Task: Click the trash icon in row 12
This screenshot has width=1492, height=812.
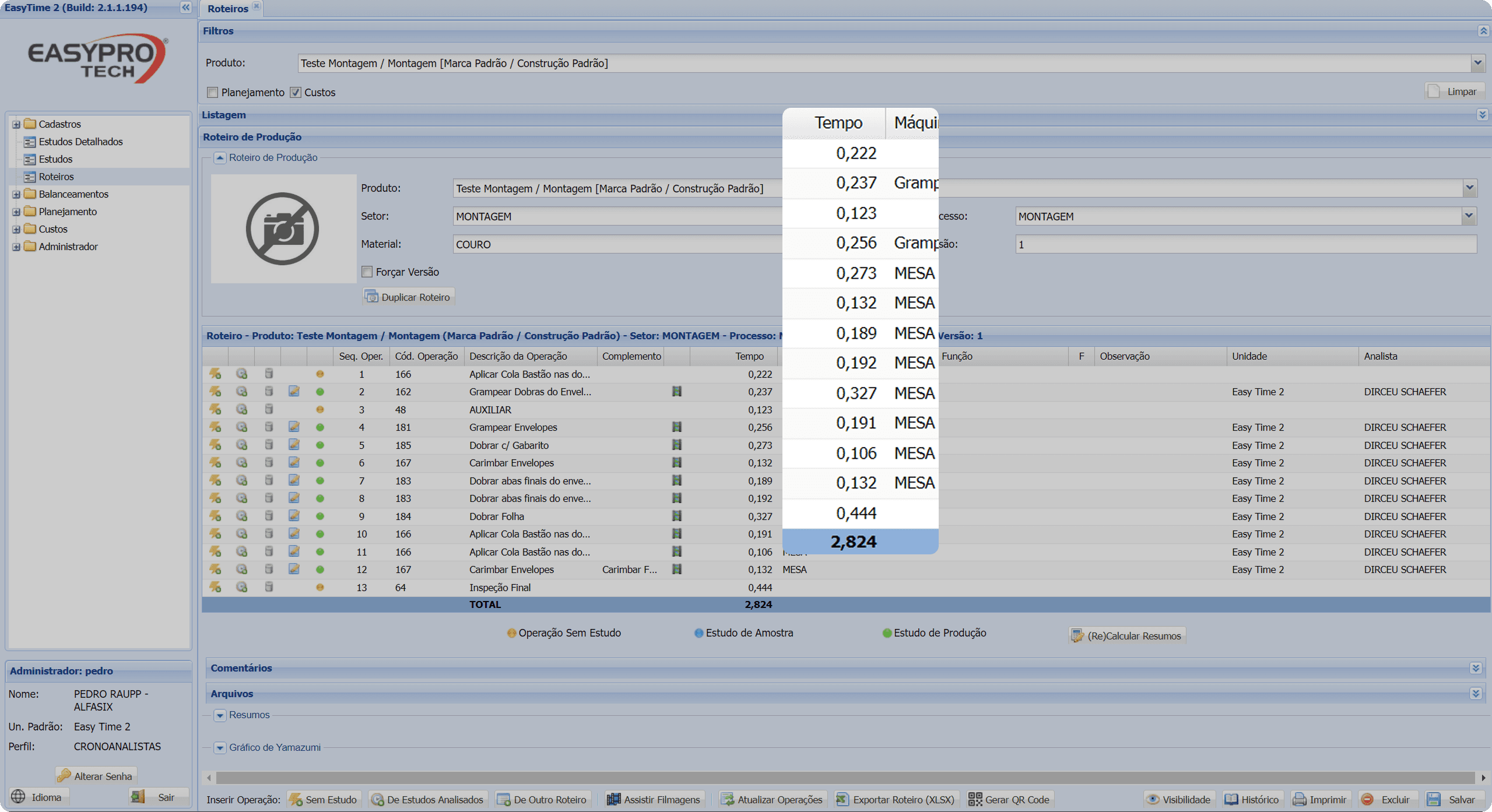Action: pos(269,570)
